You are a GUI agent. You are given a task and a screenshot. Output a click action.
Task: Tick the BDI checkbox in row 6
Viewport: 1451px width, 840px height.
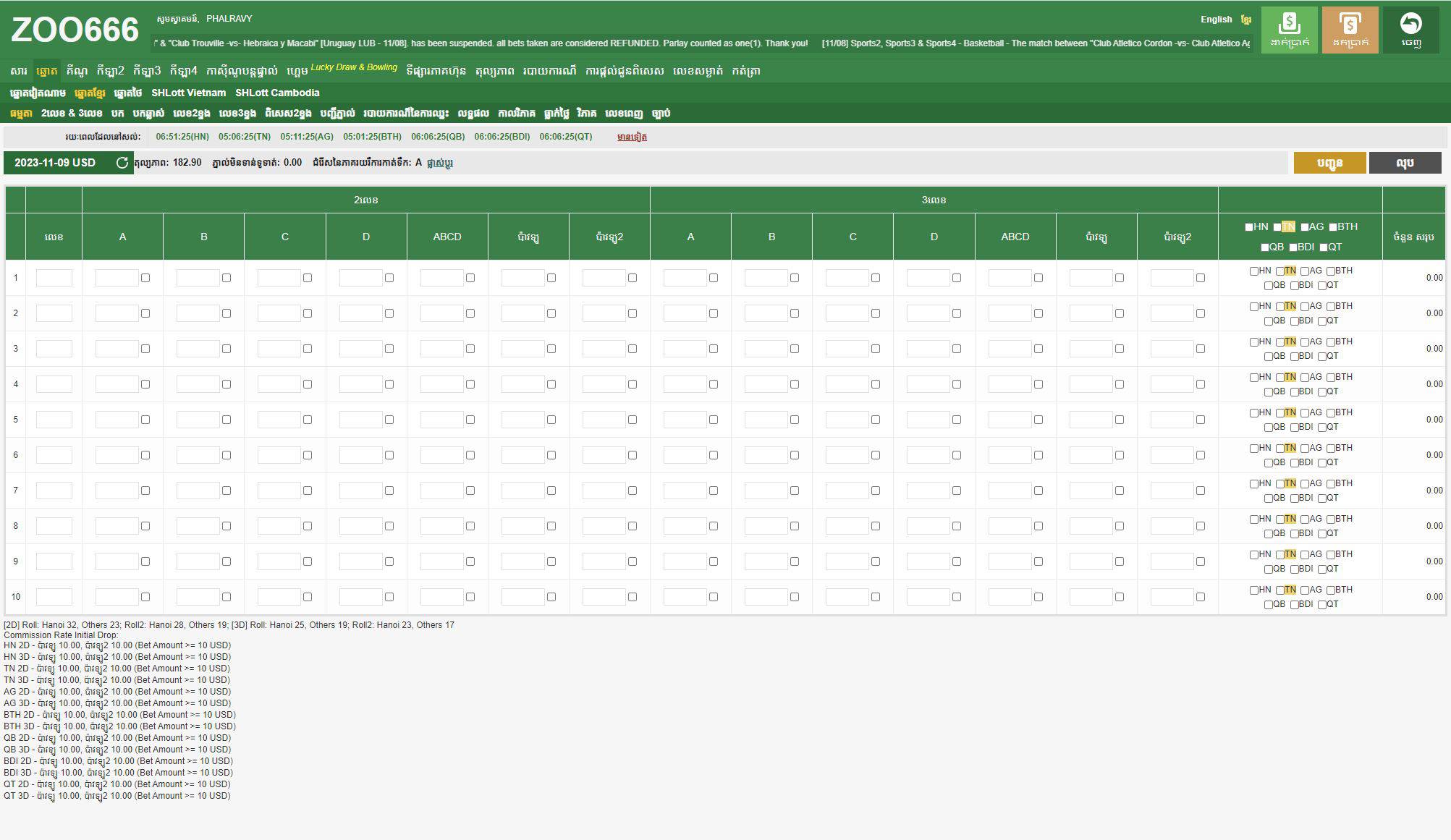1295,463
